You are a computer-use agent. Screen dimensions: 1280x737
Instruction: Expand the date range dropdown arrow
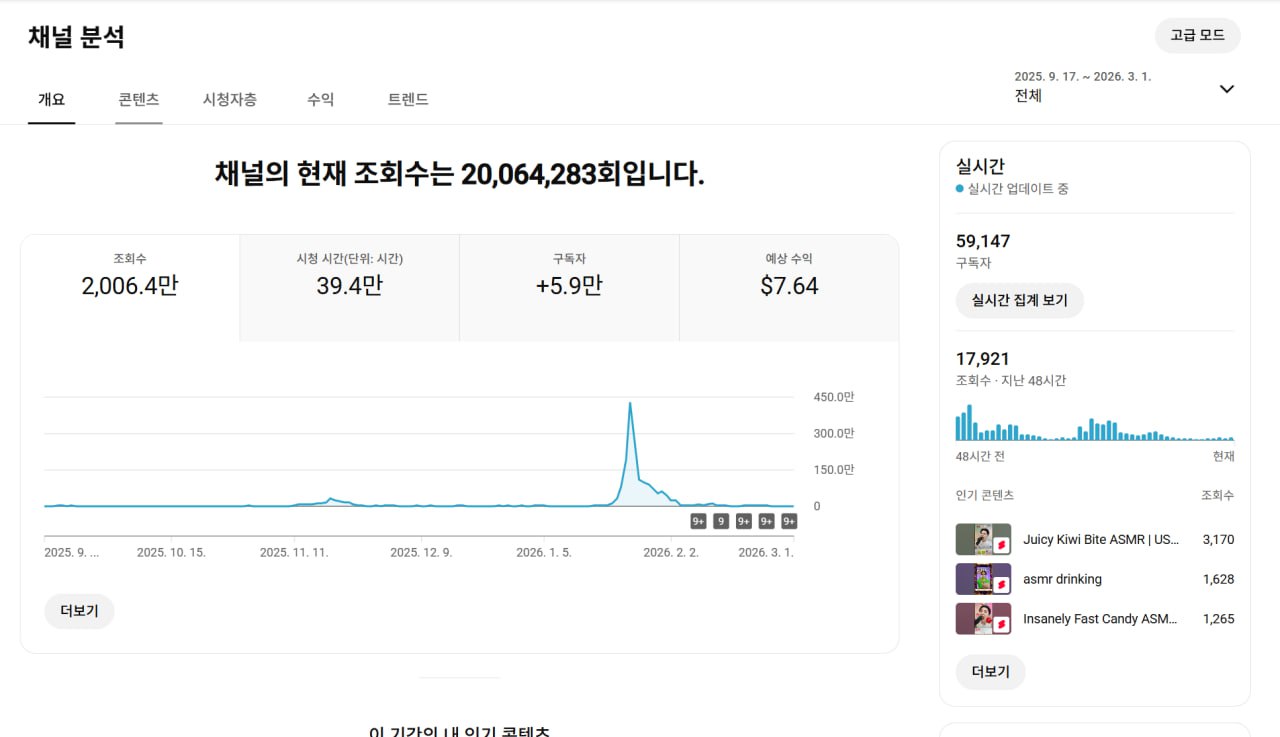[1227, 89]
